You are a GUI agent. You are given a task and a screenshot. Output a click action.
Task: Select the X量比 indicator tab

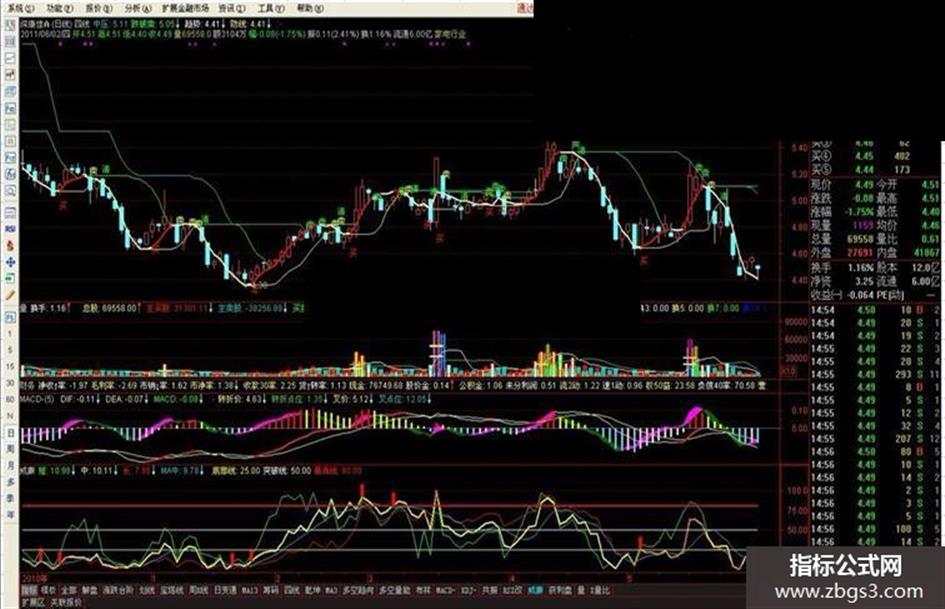[600, 590]
